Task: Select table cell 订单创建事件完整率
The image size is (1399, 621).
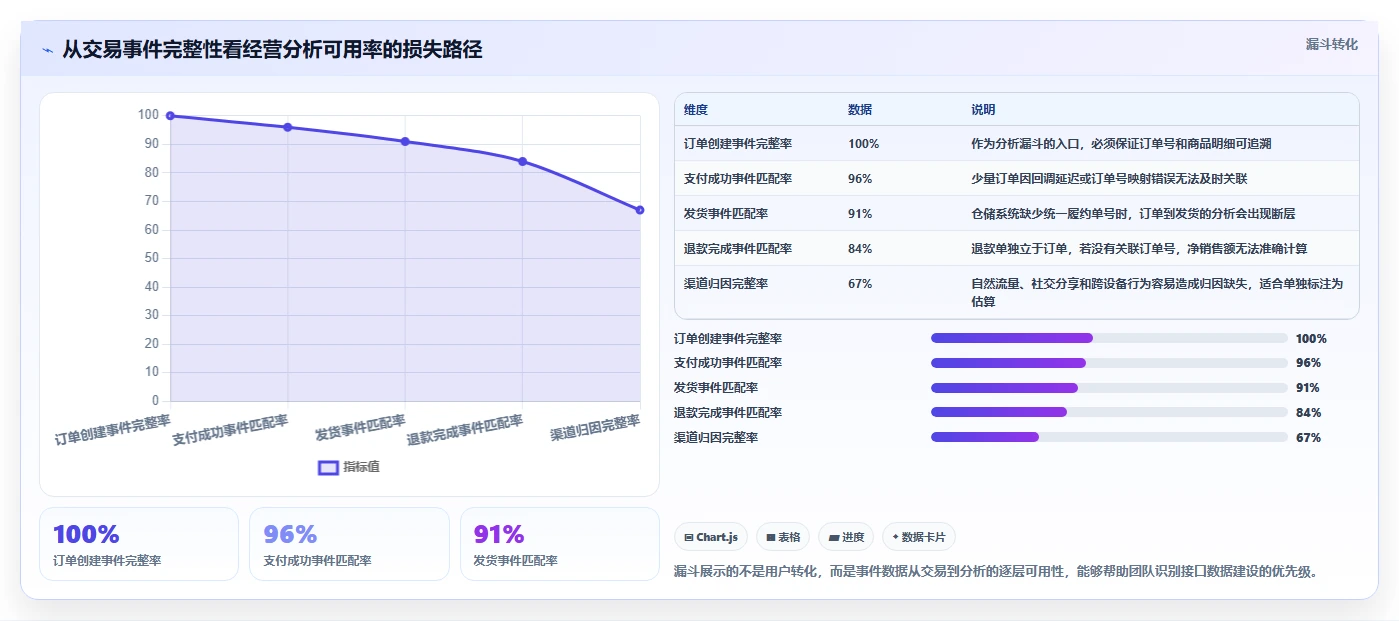Action: 738,144
